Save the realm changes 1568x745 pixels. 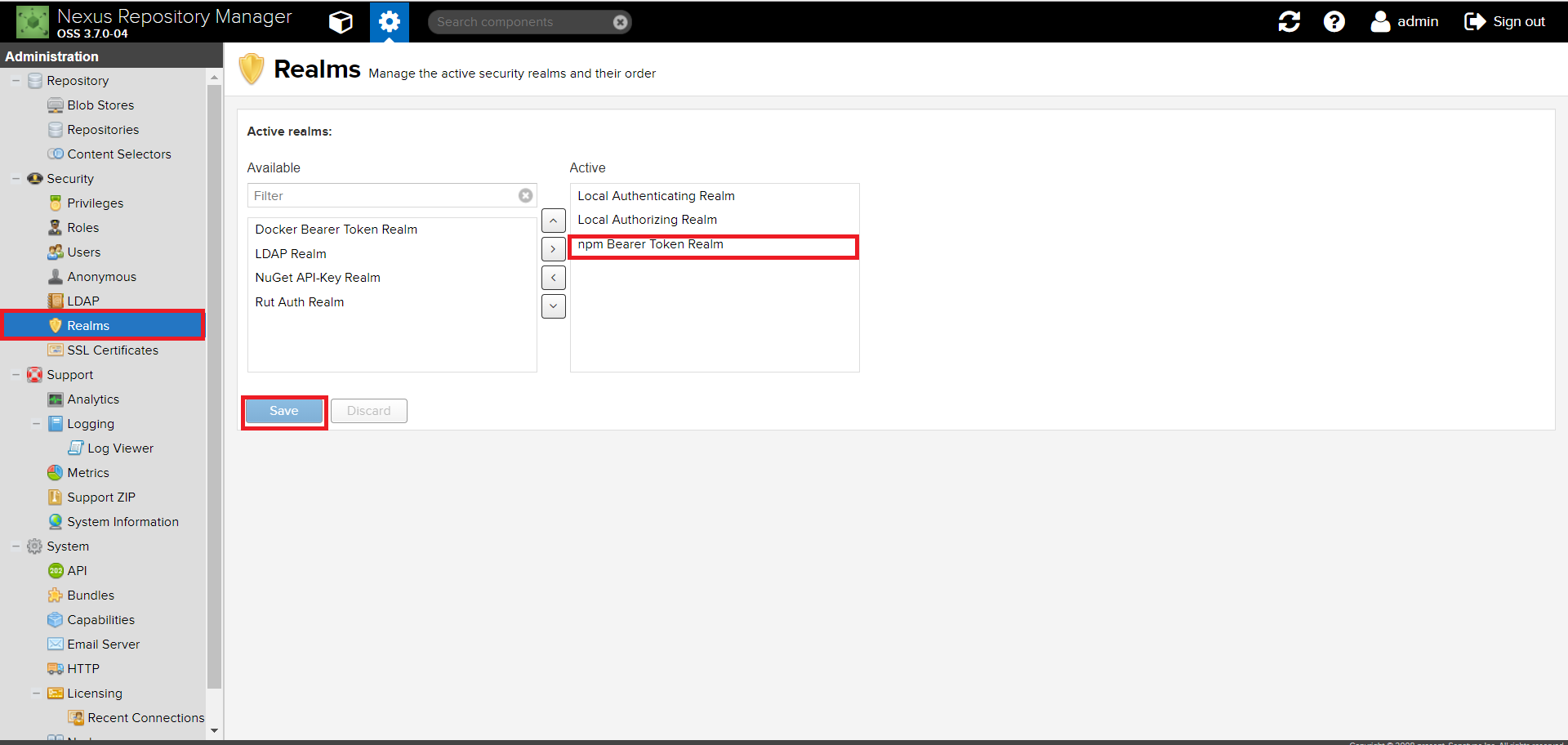point(284,411)
